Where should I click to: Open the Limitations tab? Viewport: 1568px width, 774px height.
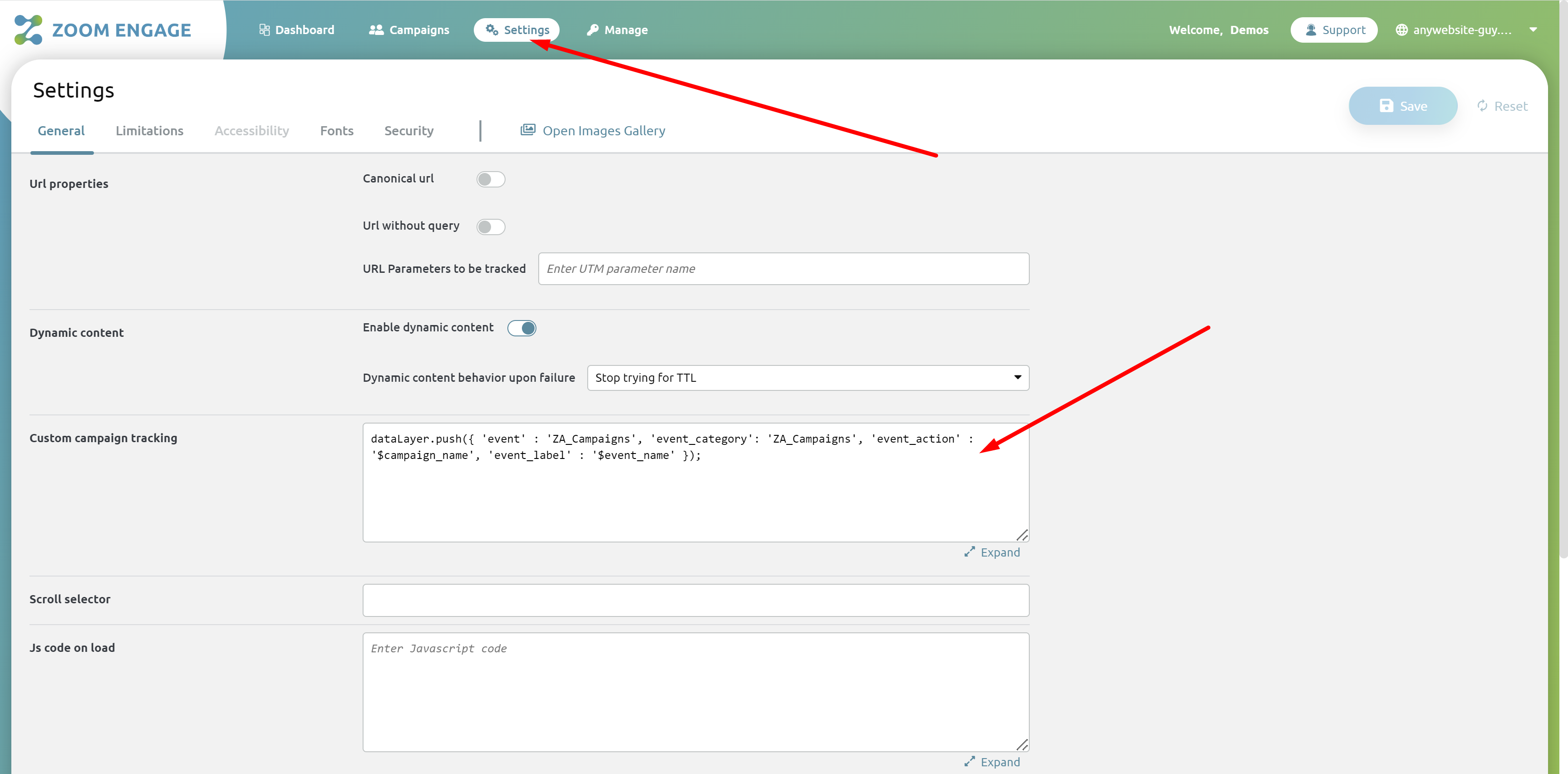pyautogui.click(x=150, y=130)
